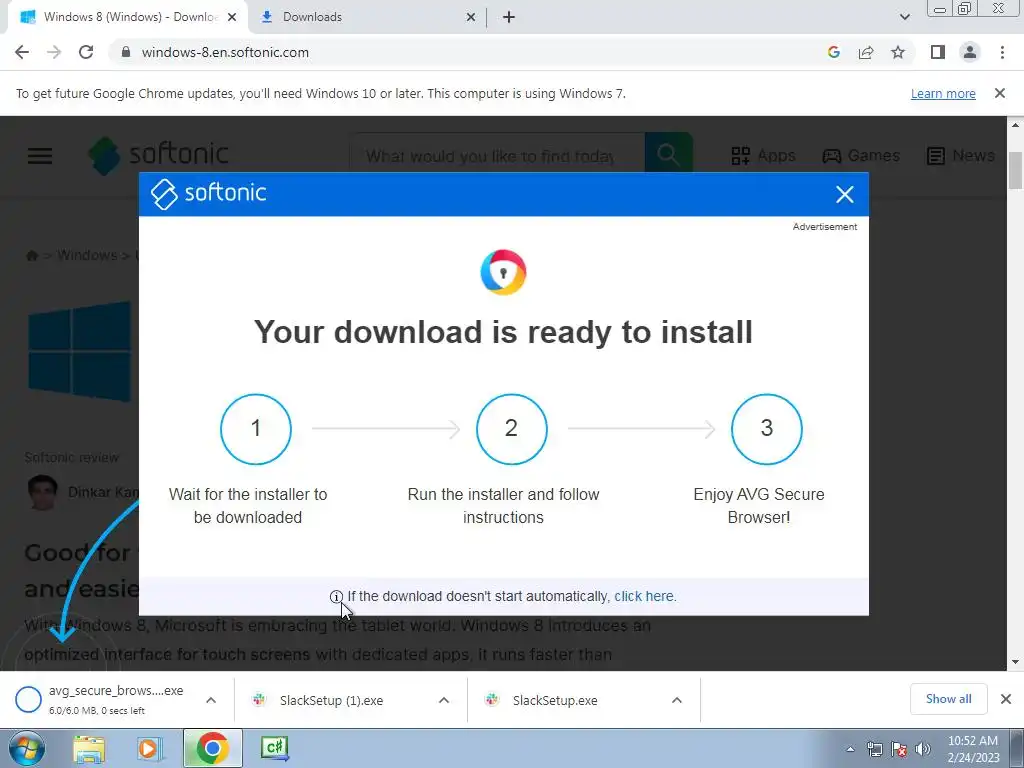Click the network tray icon
The image size is (1024, 768).
click(874, 749)
